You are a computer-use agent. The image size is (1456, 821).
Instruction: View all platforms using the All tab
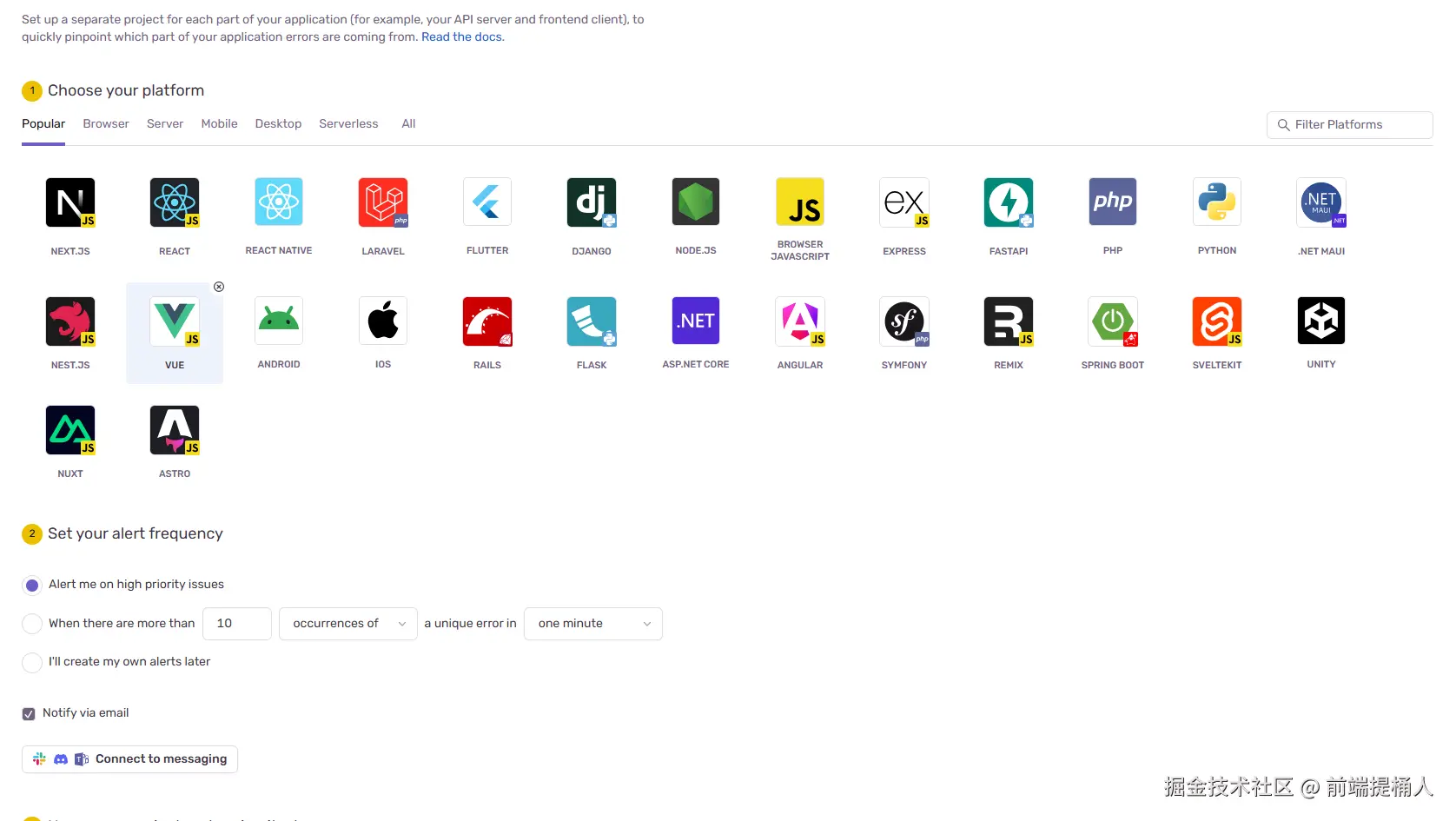[407, 123]
